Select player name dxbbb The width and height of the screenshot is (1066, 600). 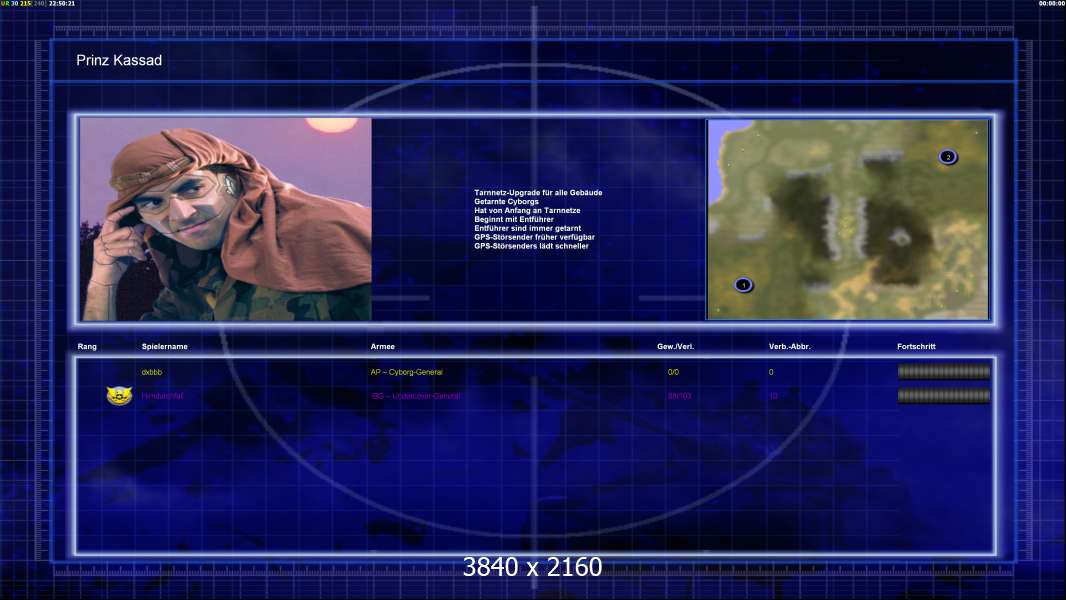[x=152, y=372]
